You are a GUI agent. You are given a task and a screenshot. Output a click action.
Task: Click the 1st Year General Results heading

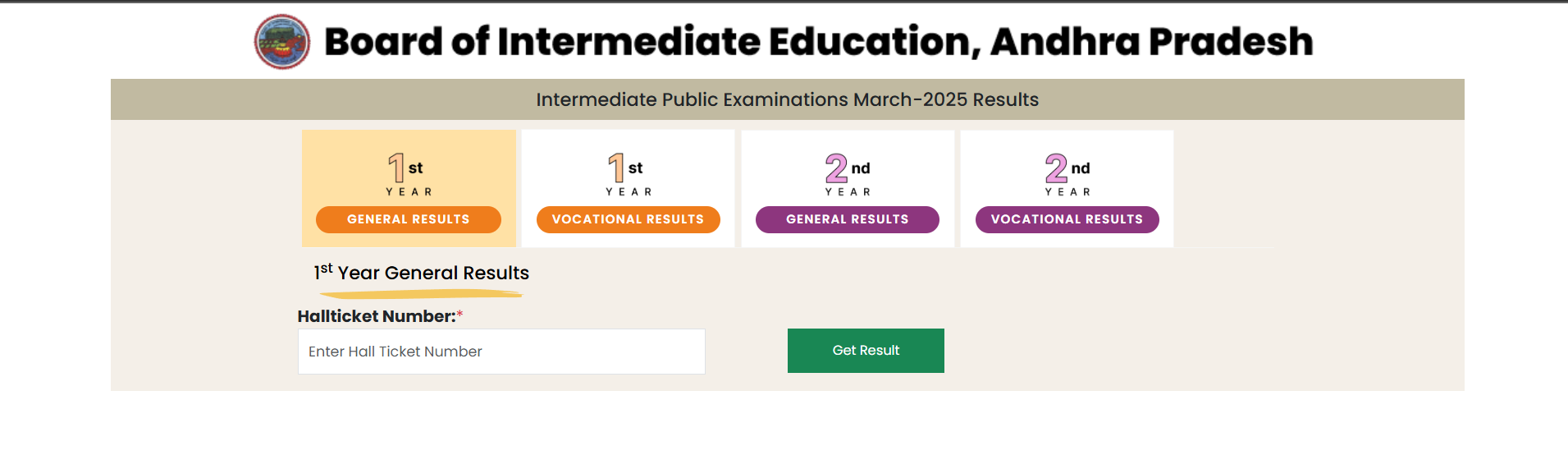(x=422, y=272)
